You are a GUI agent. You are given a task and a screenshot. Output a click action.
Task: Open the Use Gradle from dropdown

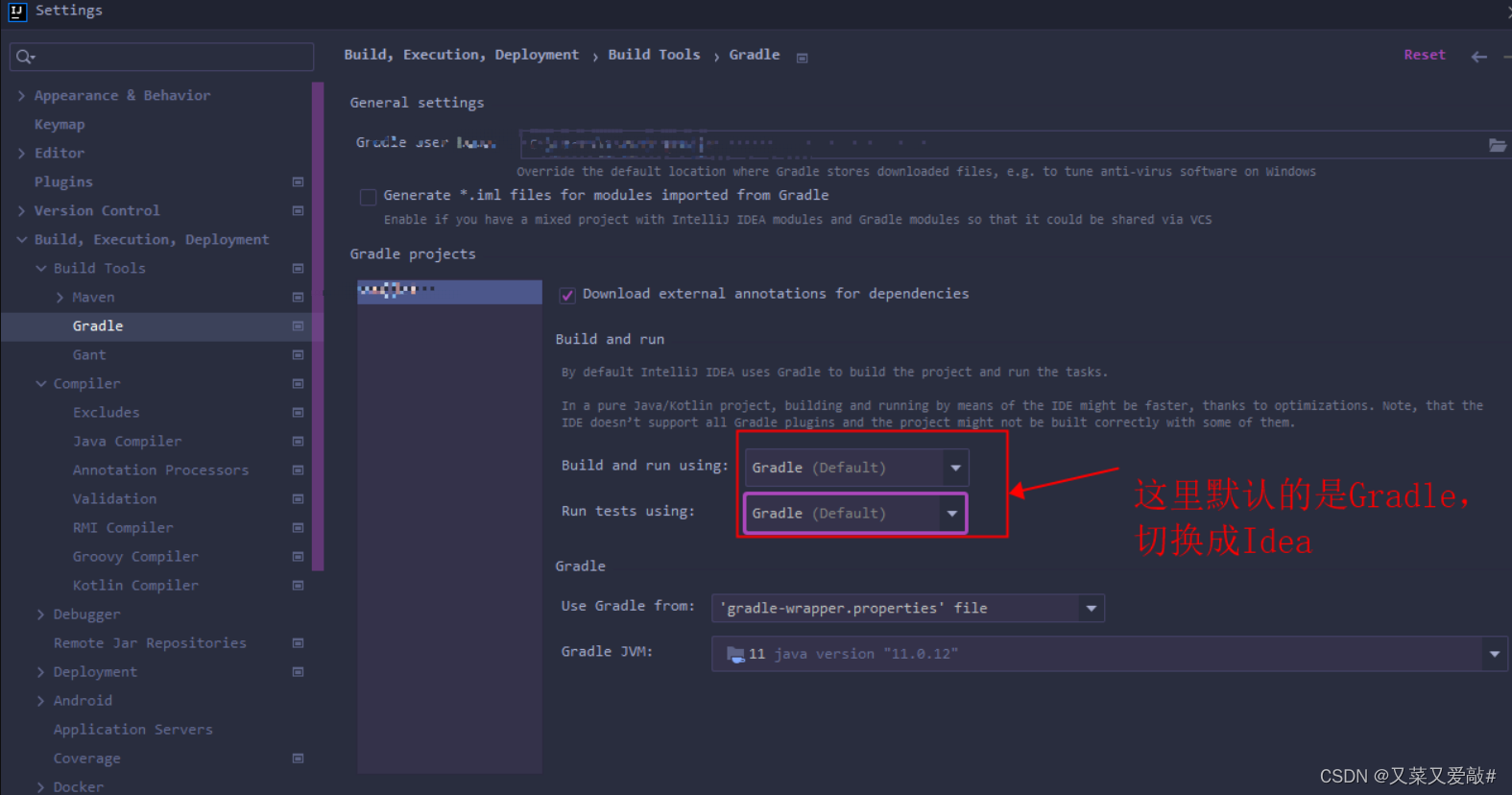click(x=908, y=608)
